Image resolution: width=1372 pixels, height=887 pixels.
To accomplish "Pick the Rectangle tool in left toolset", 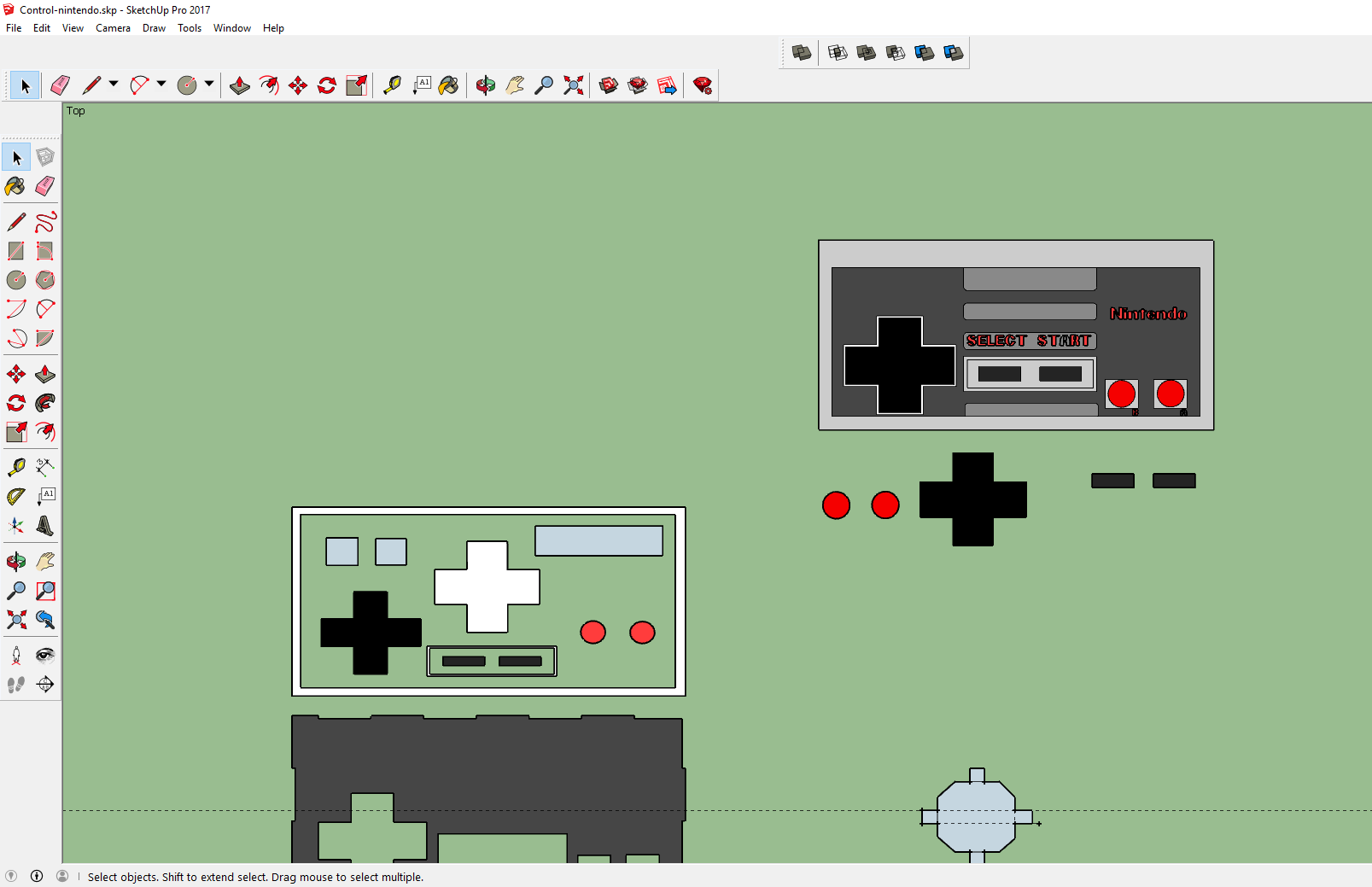I will (x=16, y=251).
